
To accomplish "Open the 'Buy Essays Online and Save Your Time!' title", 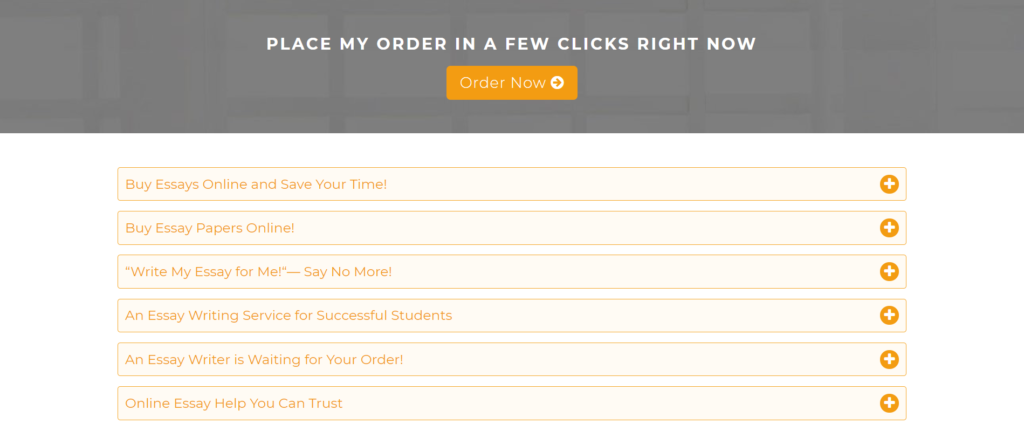I will [256, 184].
